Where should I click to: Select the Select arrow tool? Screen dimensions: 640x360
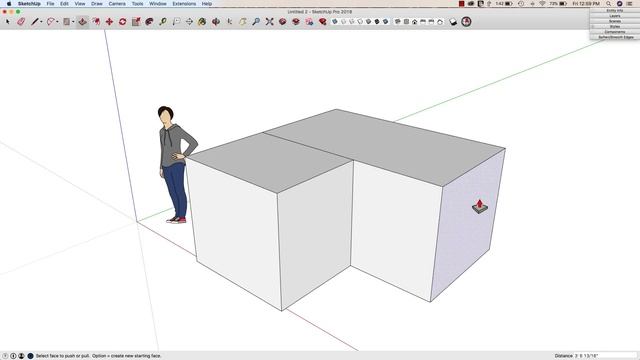click(x=7, y=22)
